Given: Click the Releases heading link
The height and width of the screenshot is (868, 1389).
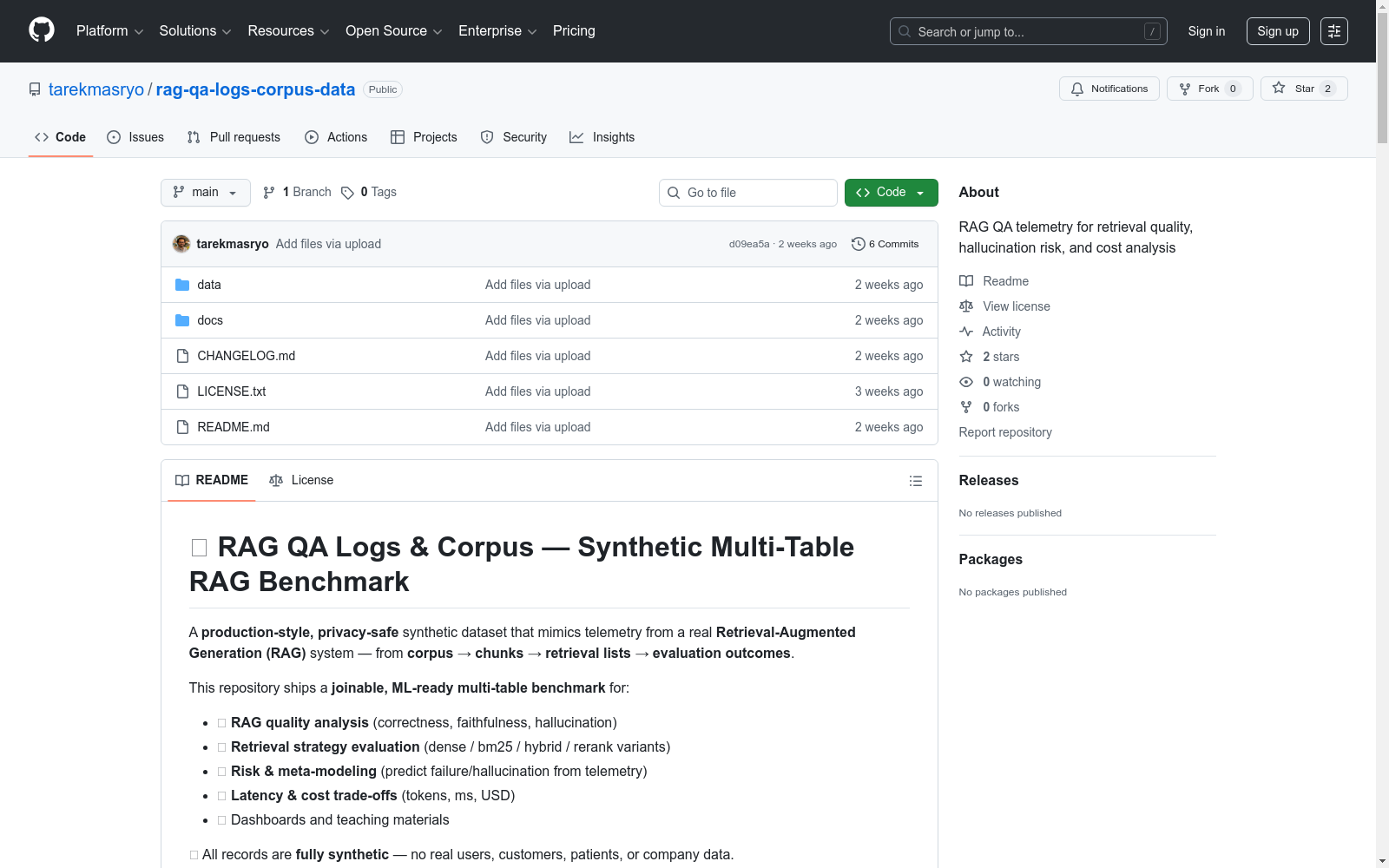Looking at the screenshot, I should pyautogui.click(x=989, y=480).
